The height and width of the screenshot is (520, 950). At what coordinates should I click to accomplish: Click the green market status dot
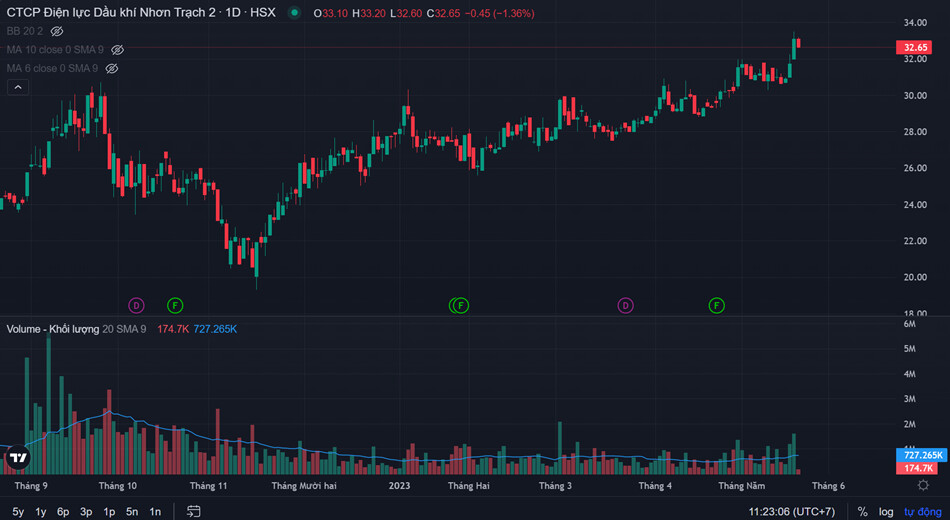(294, 13)
